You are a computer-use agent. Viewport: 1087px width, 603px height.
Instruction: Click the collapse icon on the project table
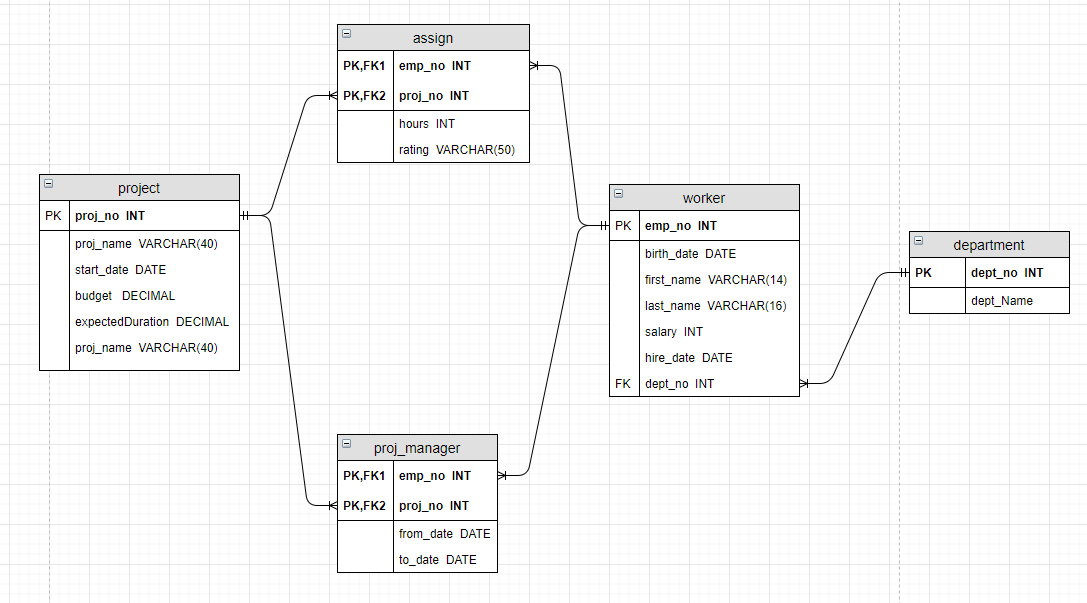[x=47, y=186]
